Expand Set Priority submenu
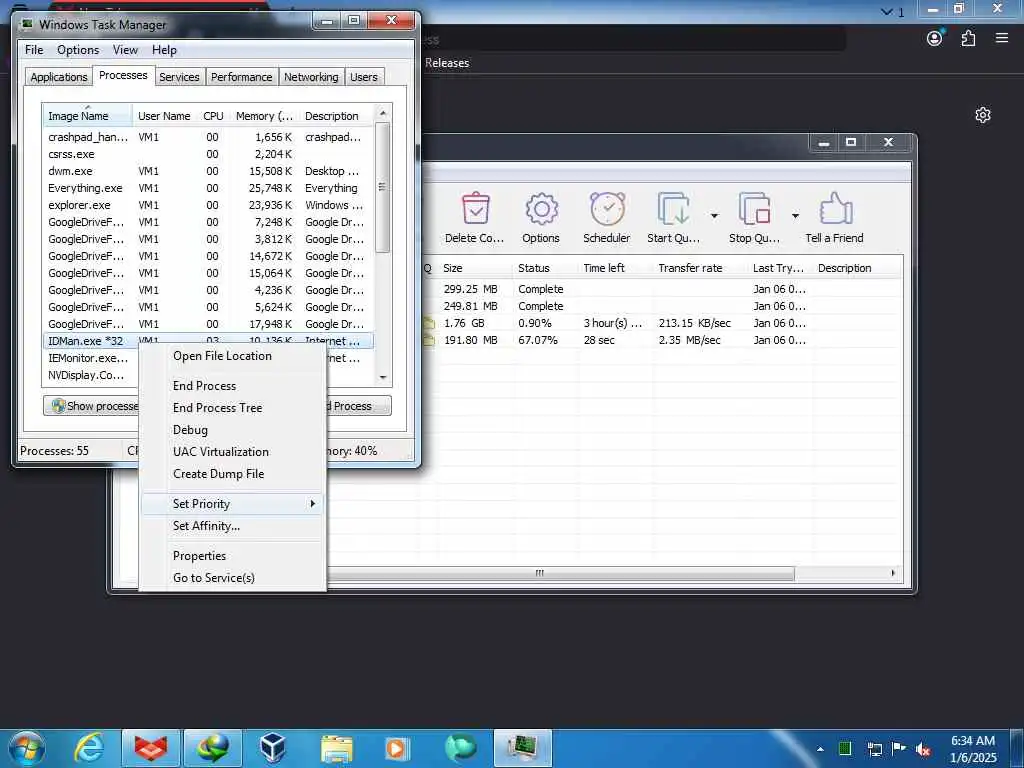This screenshot has width=1024, height=768. click(232, 504)
